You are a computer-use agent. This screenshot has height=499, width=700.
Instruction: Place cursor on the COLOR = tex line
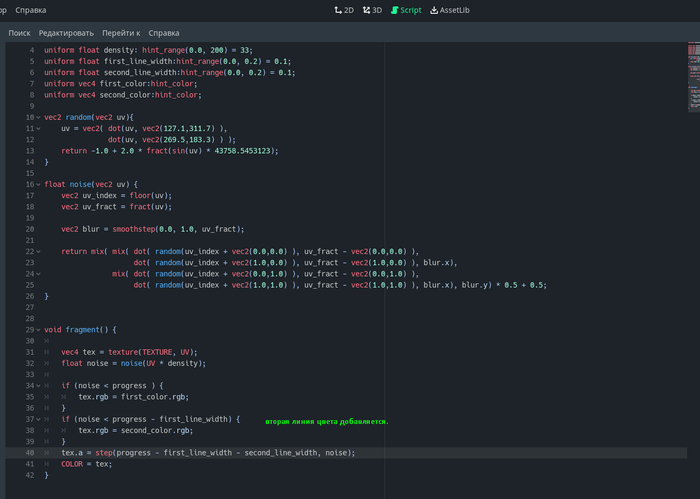[x=86, y=463]
